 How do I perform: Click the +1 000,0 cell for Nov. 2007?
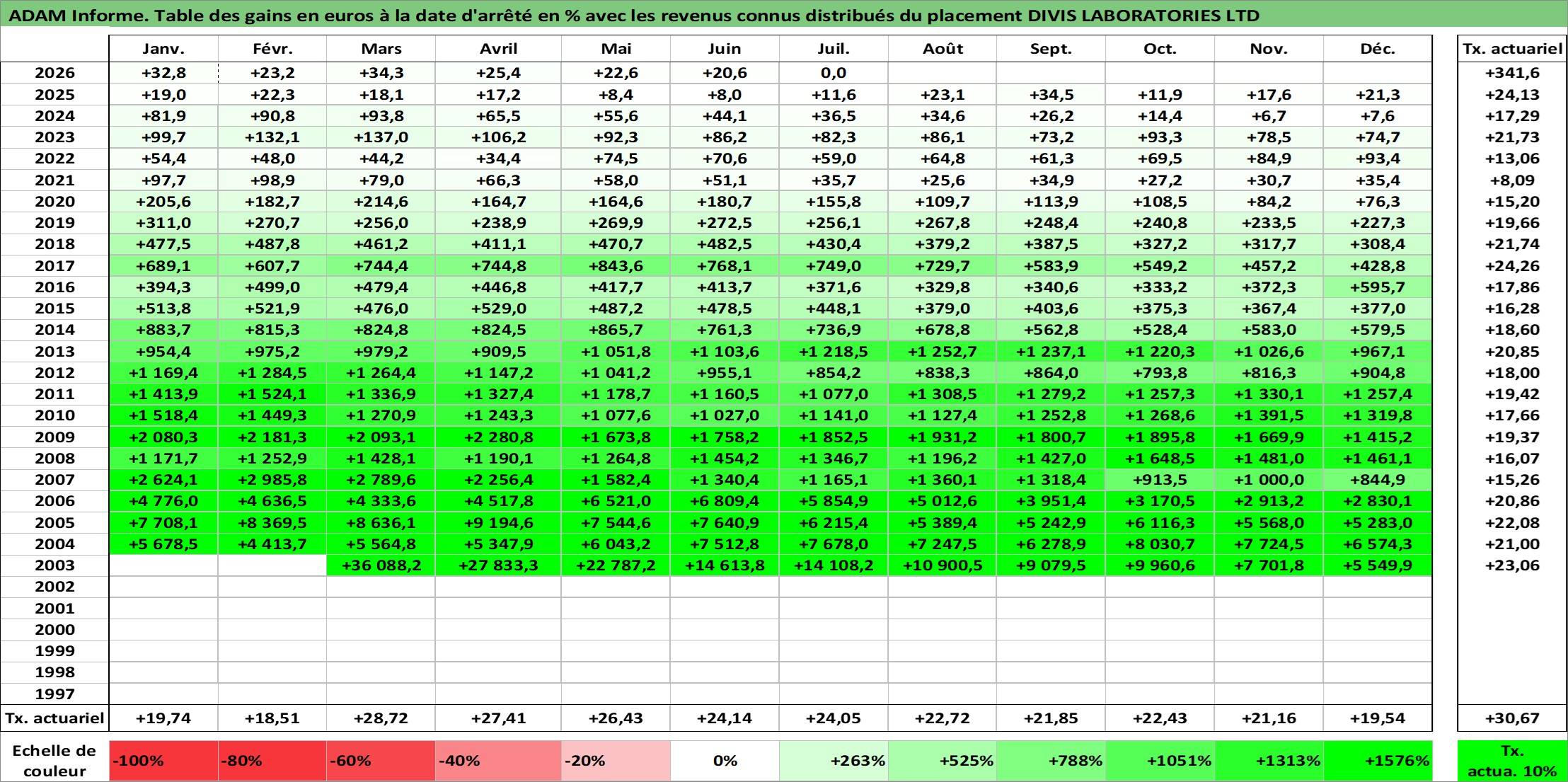tap(1269, 480)
